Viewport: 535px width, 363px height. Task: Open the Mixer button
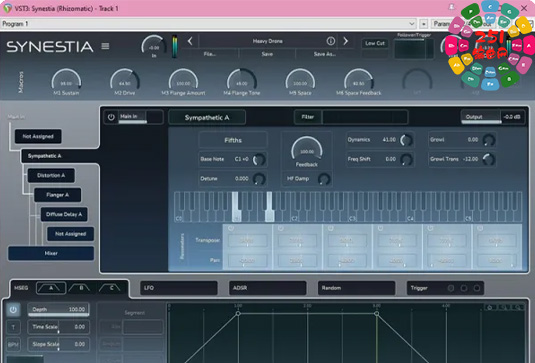[51, 253]
